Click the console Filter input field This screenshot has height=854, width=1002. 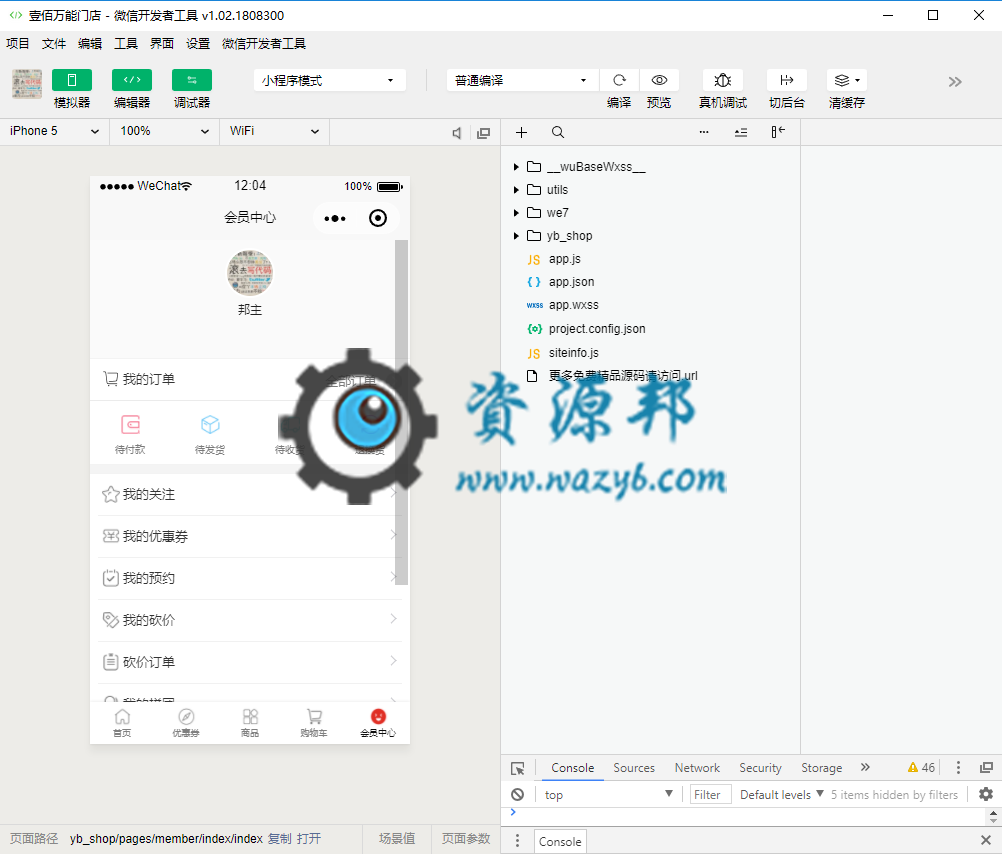[x=711, y=795]
